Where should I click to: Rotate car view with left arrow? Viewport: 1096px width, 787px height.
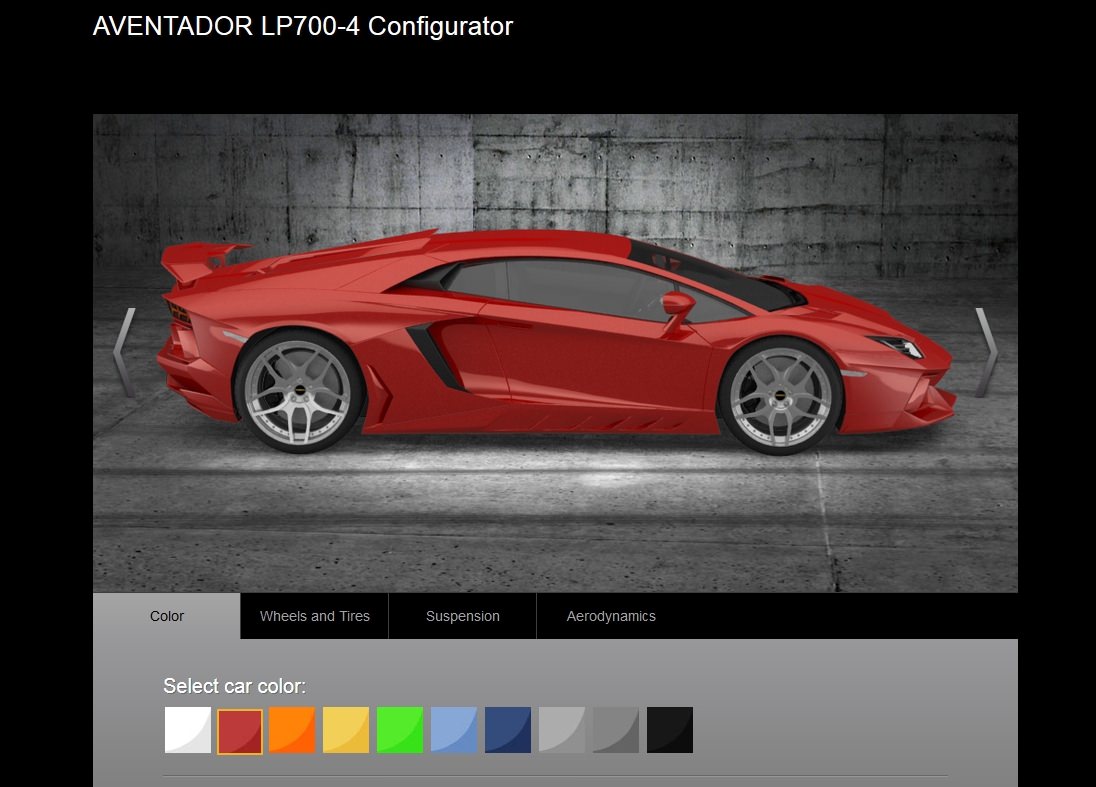coord(124,353)
